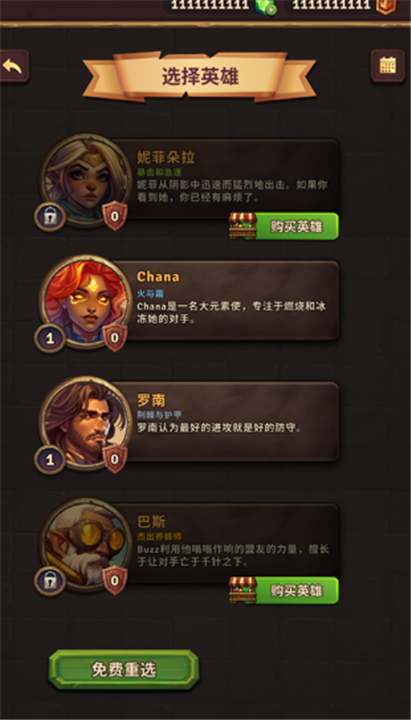Select Chana's portrait
The image size is (411, 720).
85,301
